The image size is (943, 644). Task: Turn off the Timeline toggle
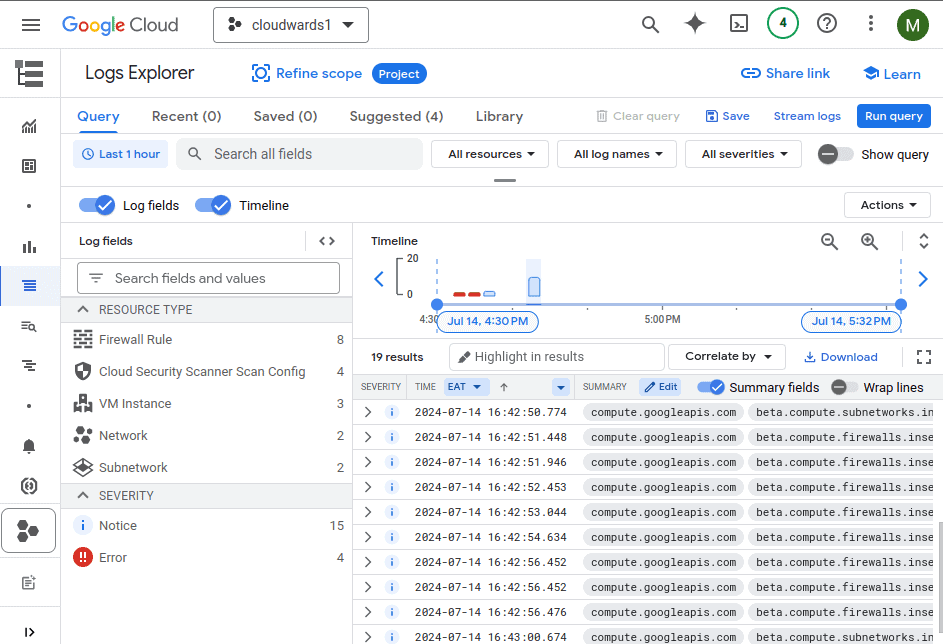point(213,205)
